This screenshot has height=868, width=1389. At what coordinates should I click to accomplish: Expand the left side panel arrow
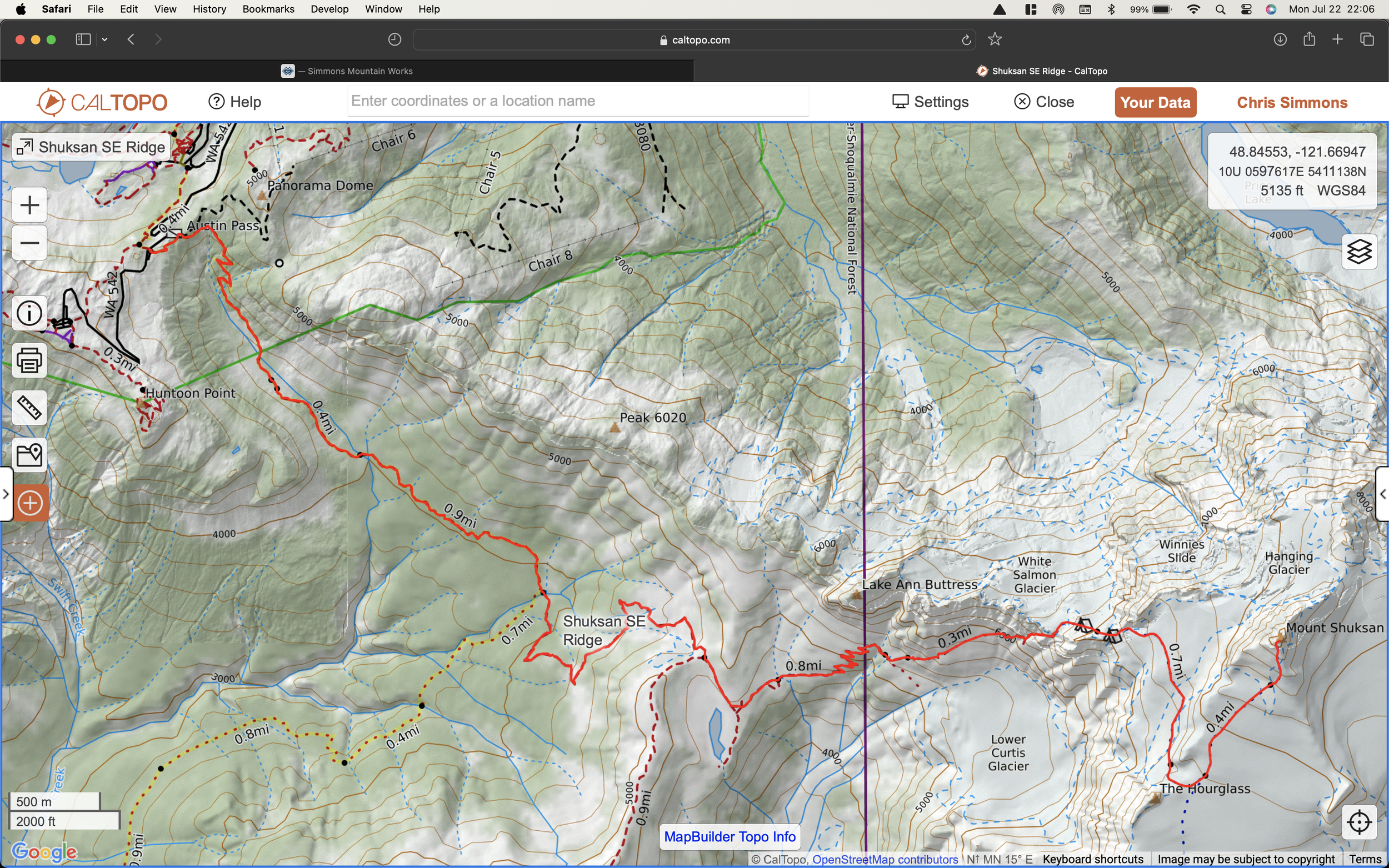(x=6, y=494)
